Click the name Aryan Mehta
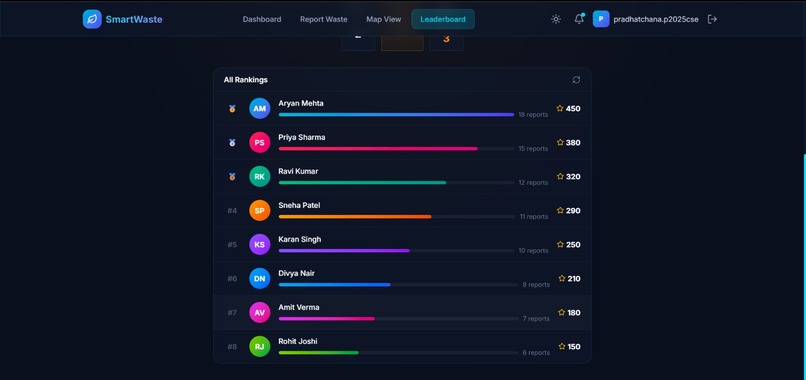The image size is (806, 380). point(301,103)
